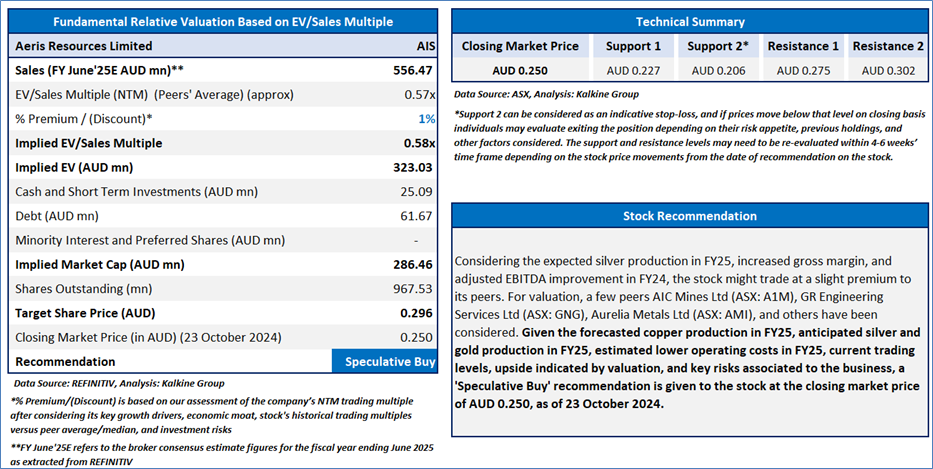Select the peers' average multiple 0.57x

419,95
